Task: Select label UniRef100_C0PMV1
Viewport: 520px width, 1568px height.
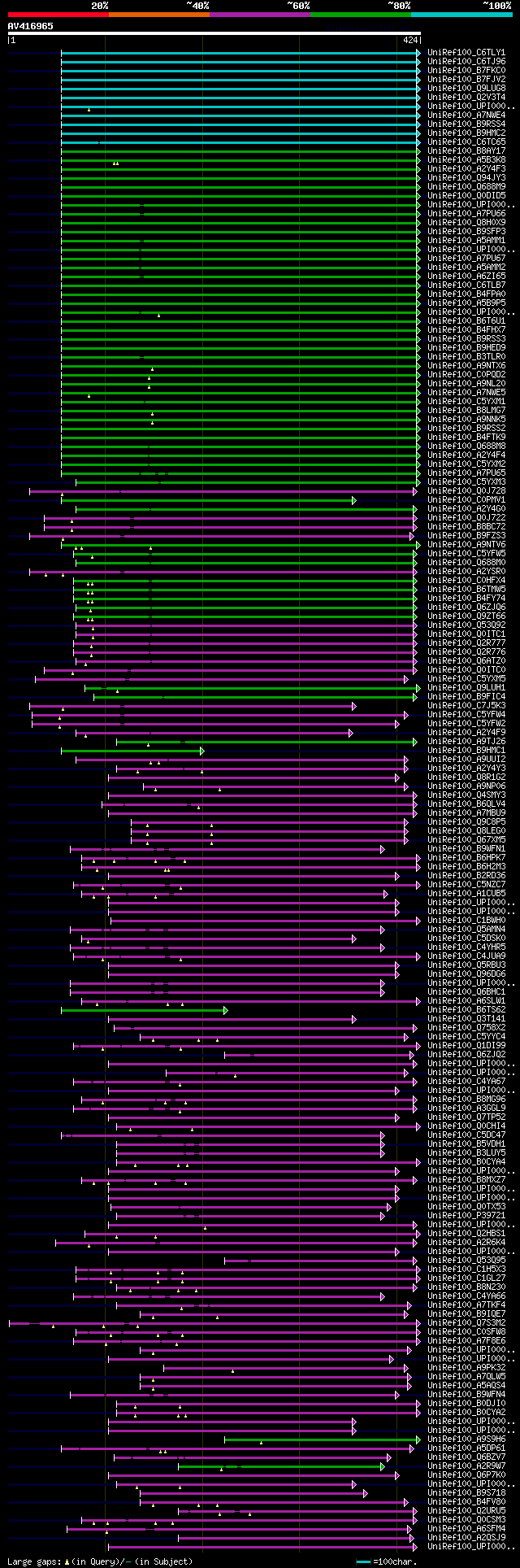Action: [x=466, y=499]
